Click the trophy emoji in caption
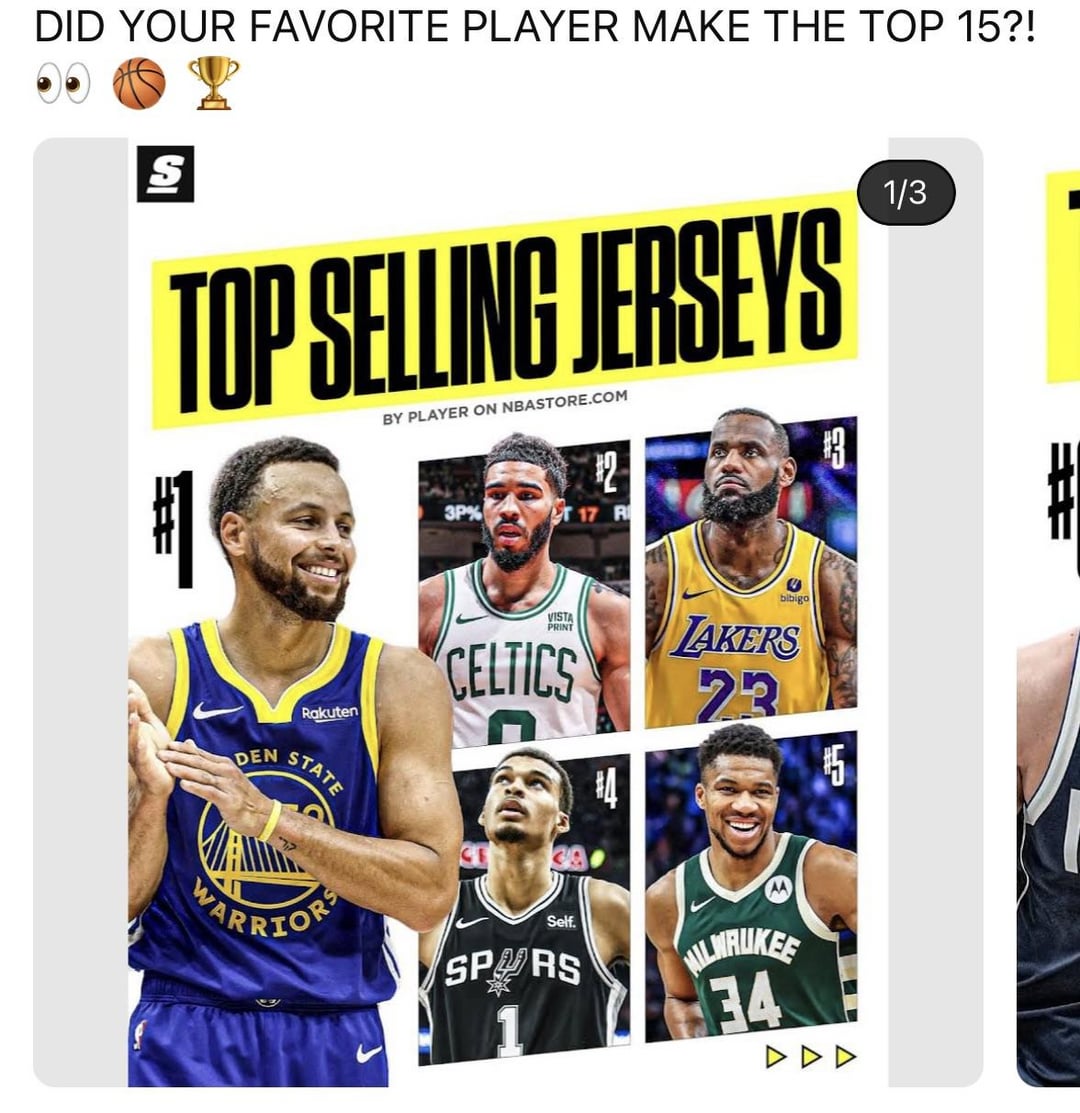Viewport: 1080px width, 1113px height. (214, 83)
